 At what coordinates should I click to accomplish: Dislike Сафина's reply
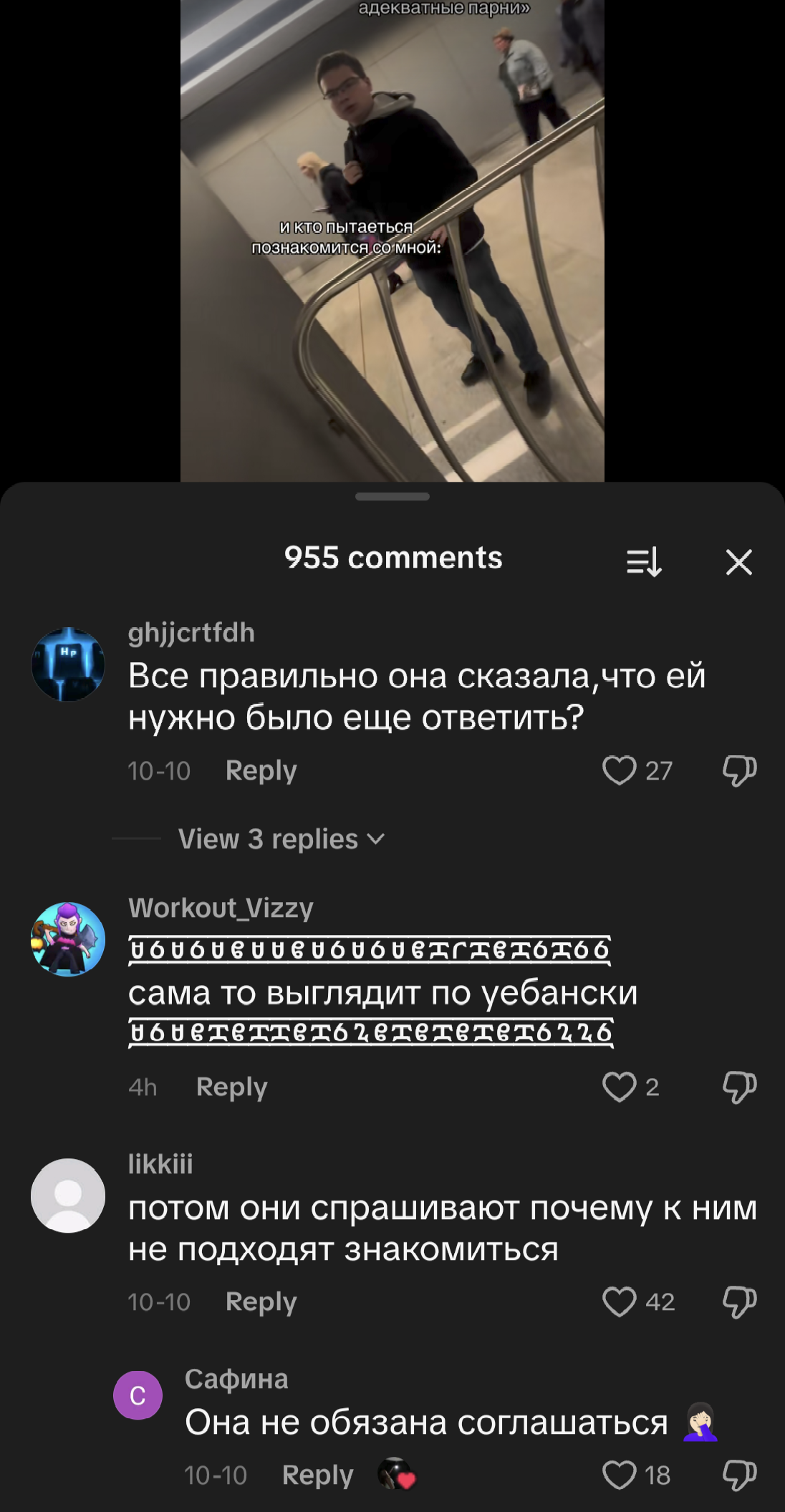[x=739, y=1475]
